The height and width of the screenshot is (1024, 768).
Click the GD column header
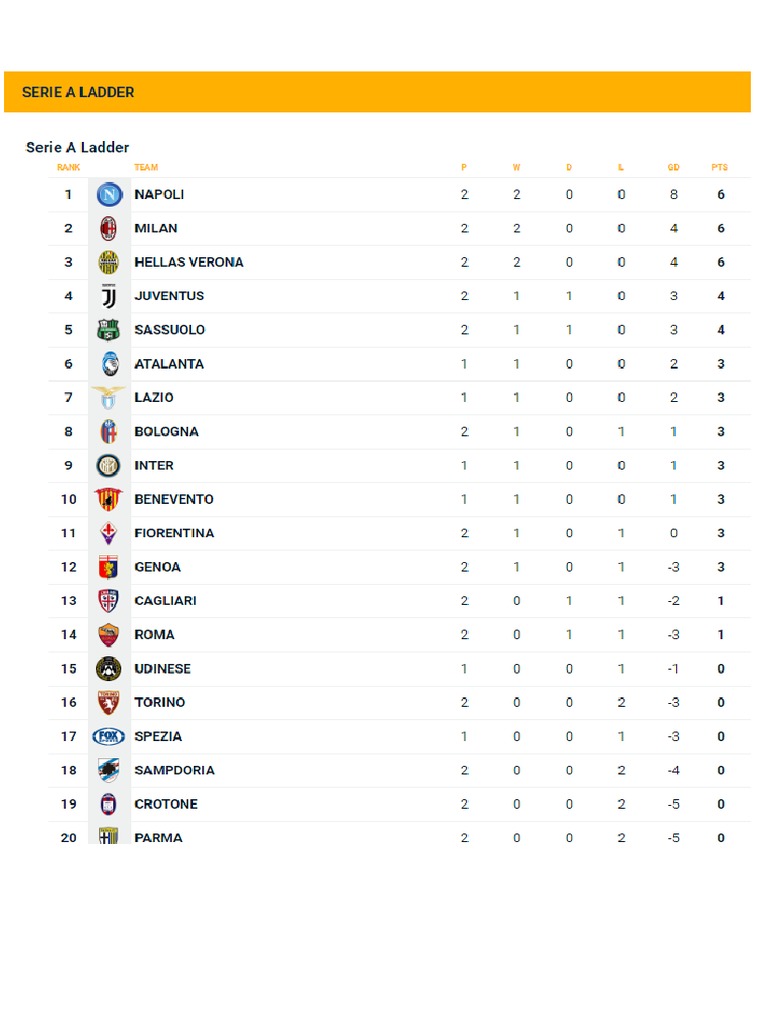coord(673,168)
